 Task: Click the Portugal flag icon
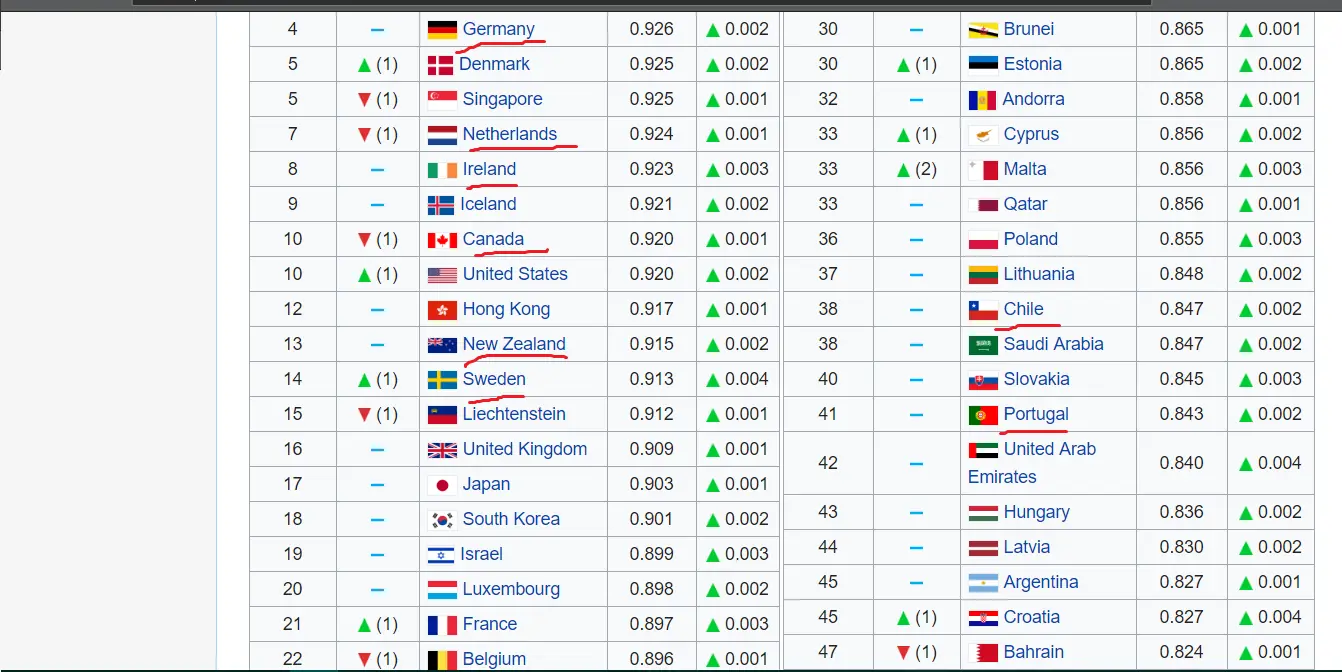point(983,415)
